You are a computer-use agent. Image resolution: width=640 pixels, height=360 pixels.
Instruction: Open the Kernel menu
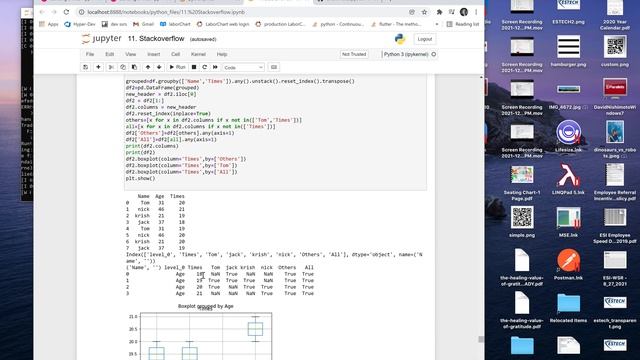pyautogui.click(x=198, y=54)
